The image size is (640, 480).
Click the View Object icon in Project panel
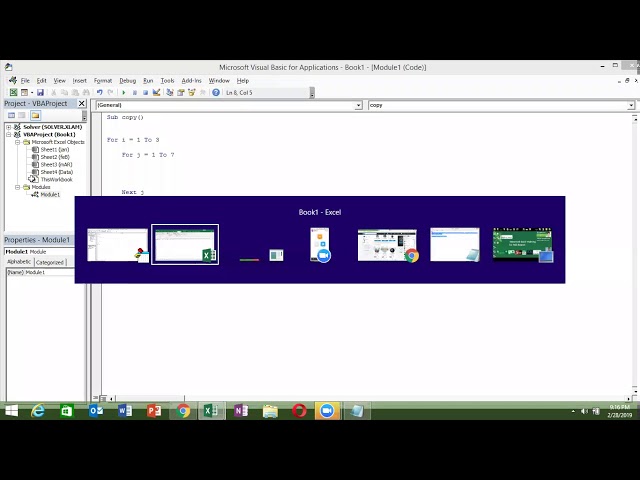pyautogui.click(x=22, y=116)
